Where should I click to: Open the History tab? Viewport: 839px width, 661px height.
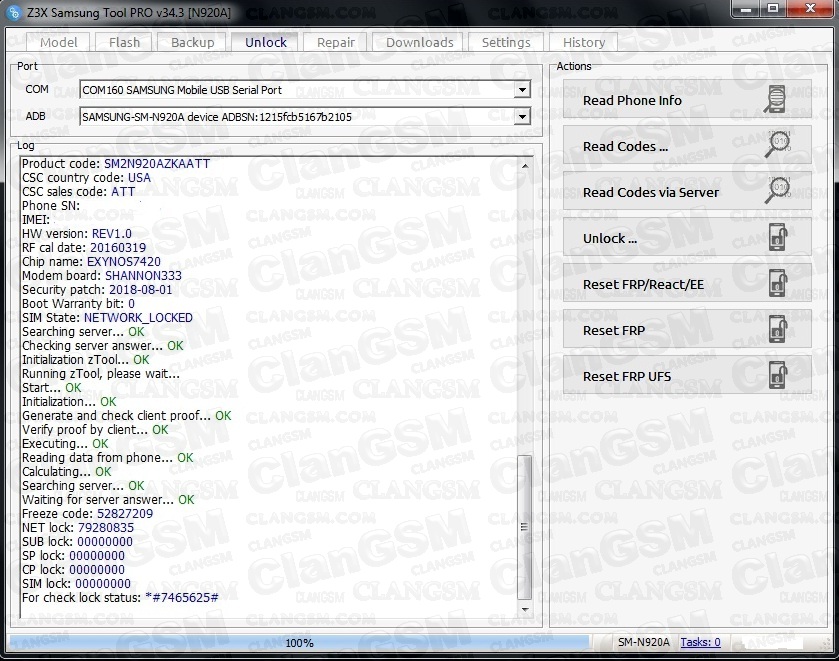(x=584, y=42)
